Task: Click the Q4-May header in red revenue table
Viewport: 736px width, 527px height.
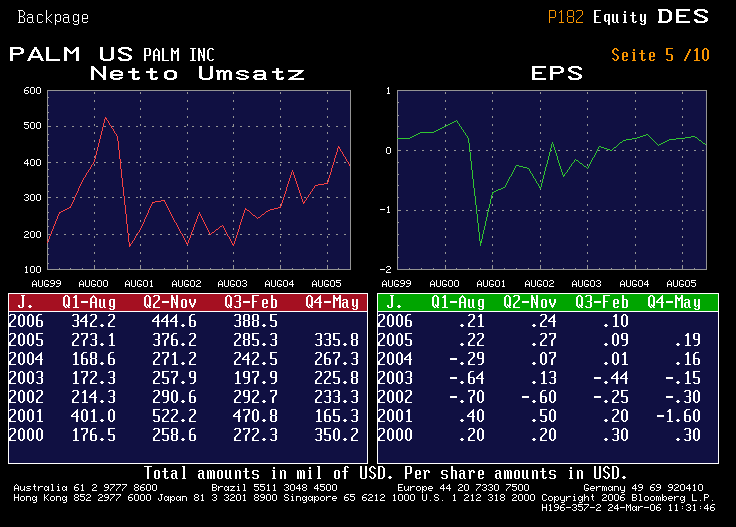Action: 332,303
